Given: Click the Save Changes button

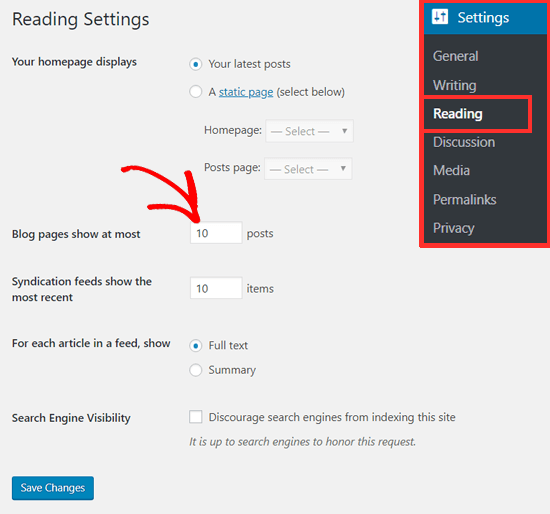Looking at the screenshot, I should [53, 488].
